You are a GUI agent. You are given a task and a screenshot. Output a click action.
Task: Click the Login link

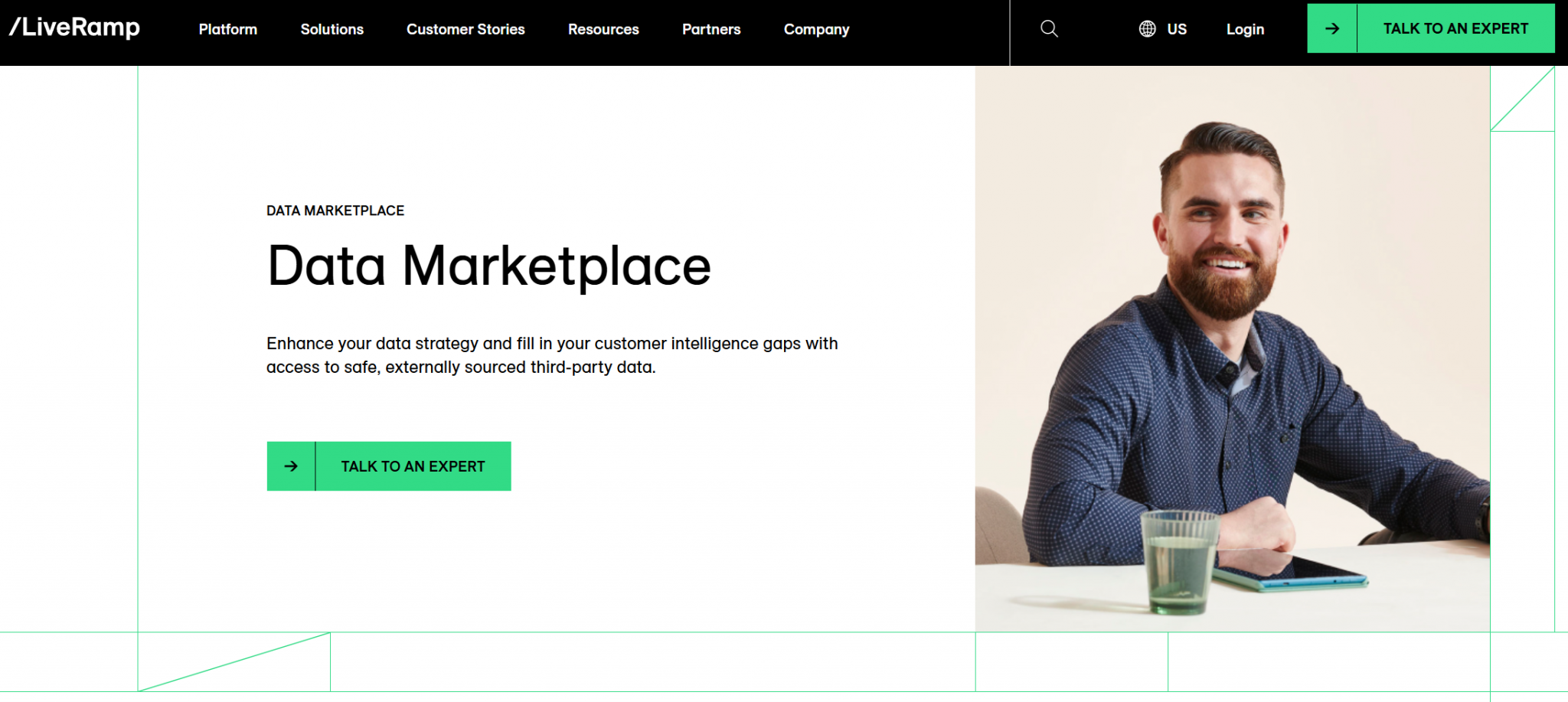coord(1245,28)
